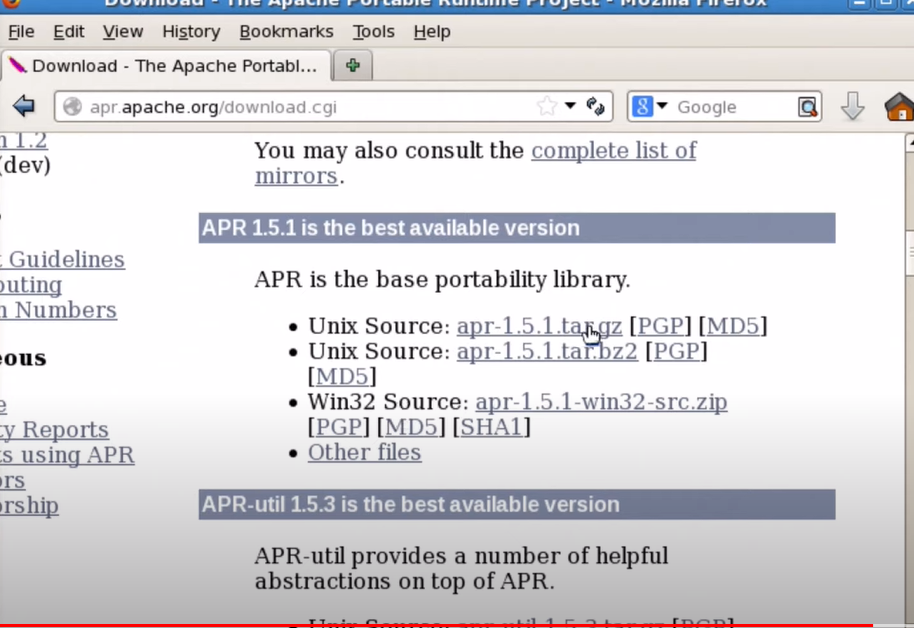Image resolution: width=914 pixels, height=628 pixels.
Task: Open the History menu
Action: pos(191,31)
